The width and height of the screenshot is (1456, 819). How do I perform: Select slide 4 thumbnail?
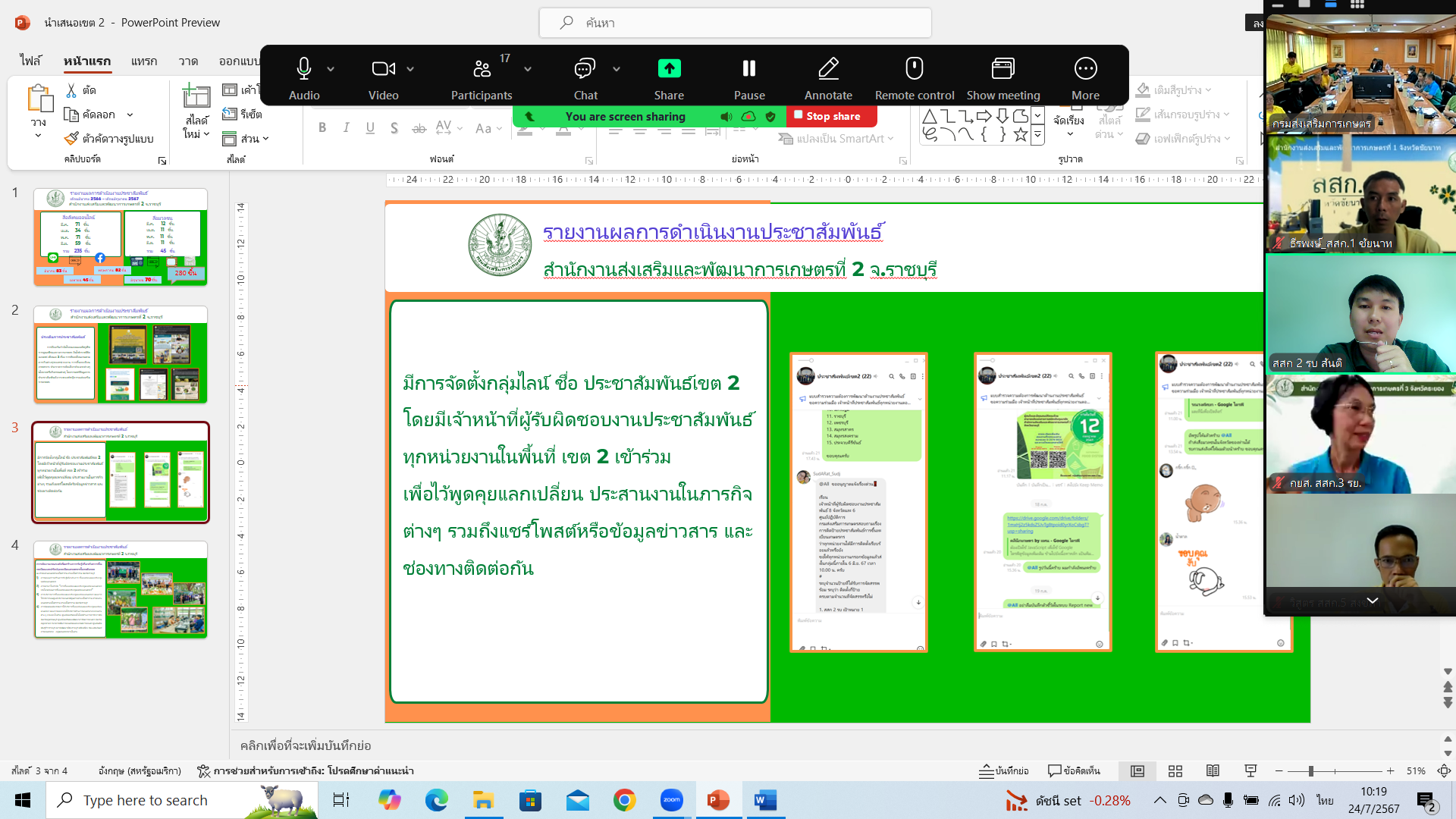tap(120, 589)
